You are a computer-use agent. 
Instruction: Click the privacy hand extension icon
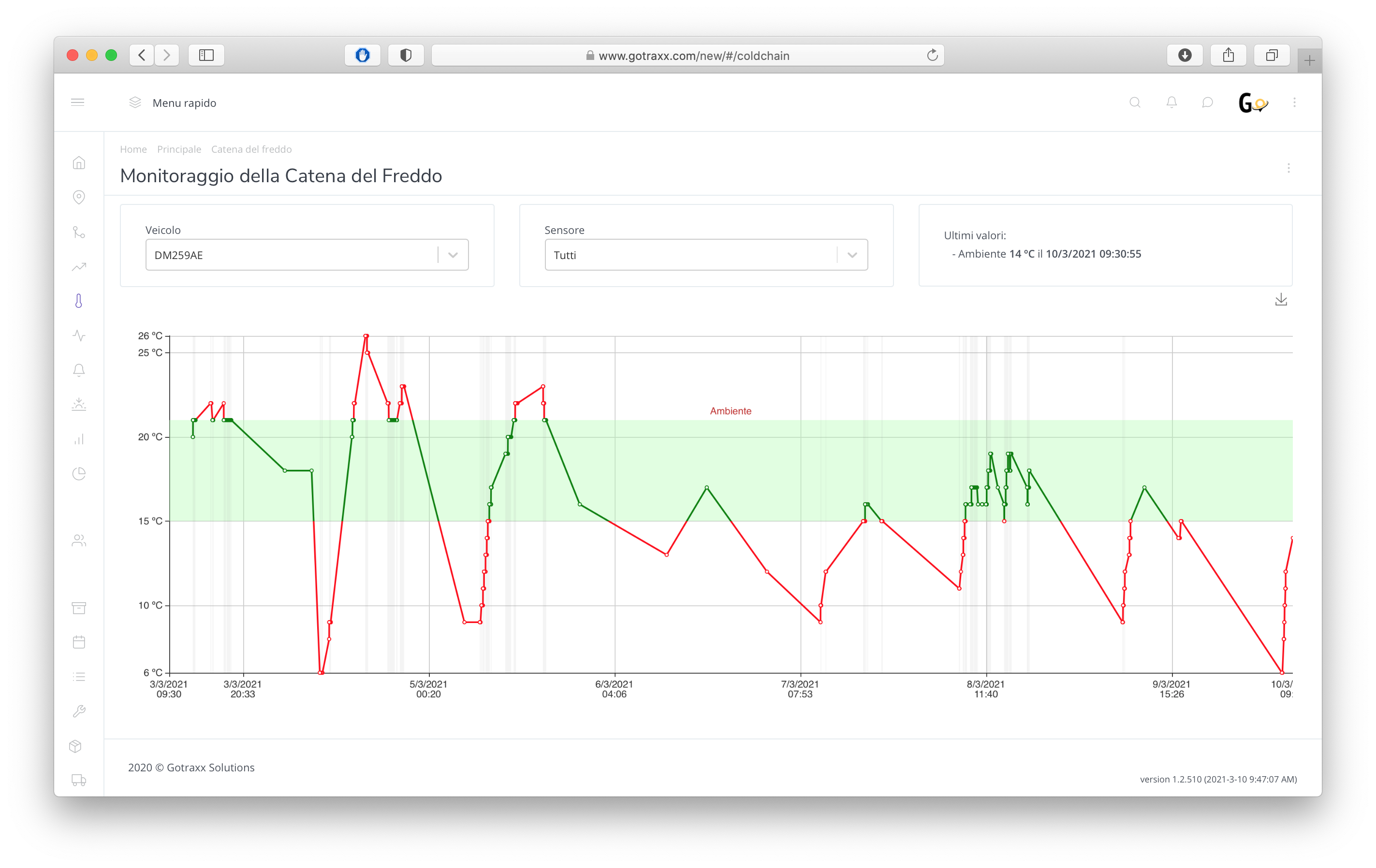pyautogui.click(x=363, y=55)
